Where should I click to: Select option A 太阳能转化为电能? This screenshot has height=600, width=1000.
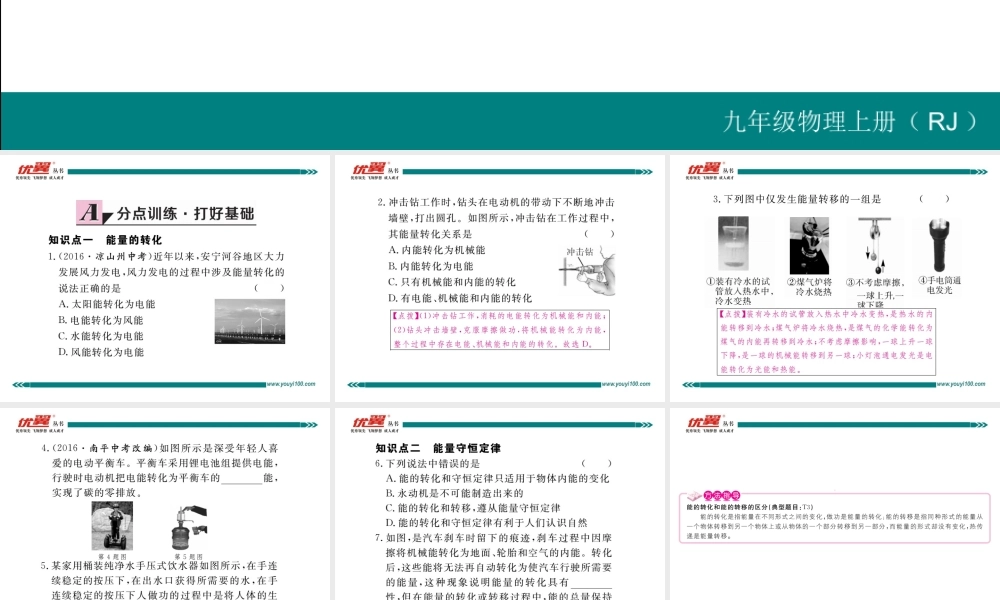click(107, 304)
